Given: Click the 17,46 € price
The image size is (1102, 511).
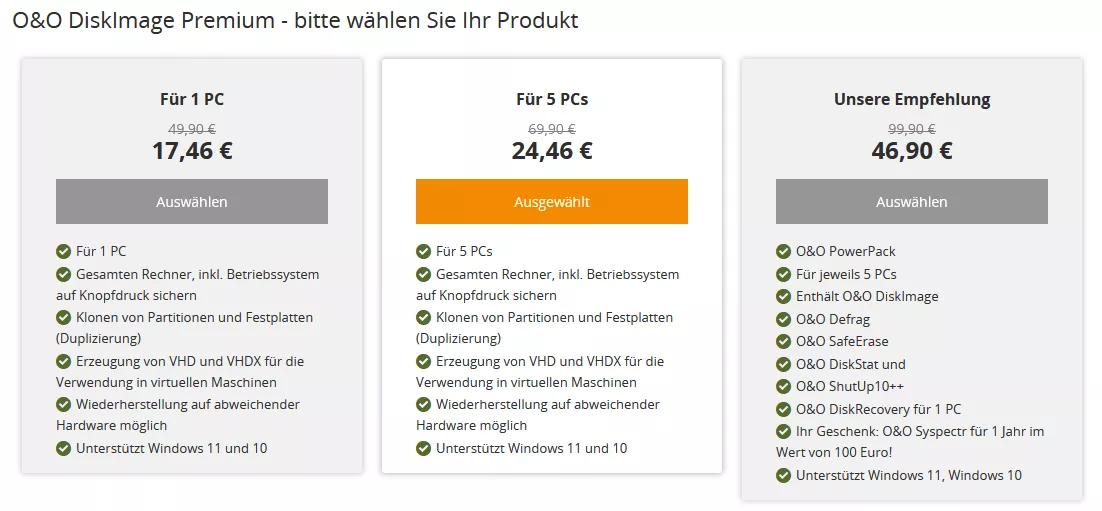Looking at the screenshot, I should (192, 150).
